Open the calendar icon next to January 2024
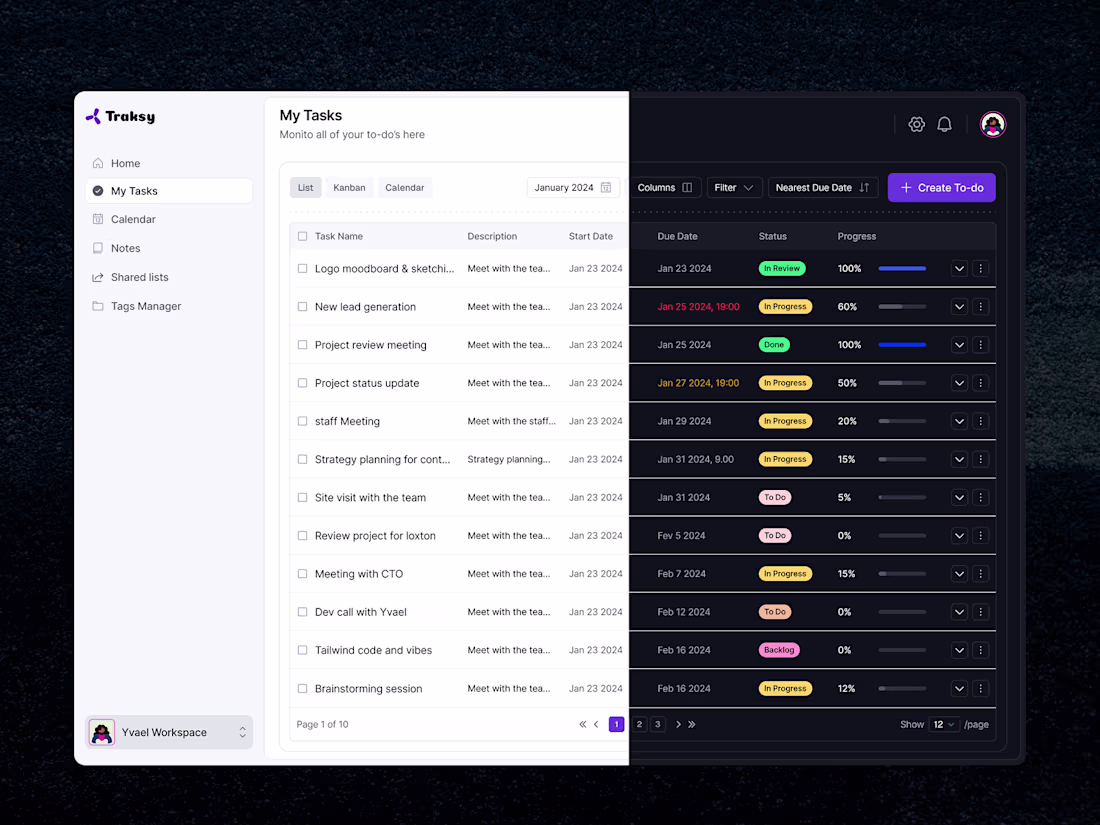This screenshot has height=825, width=1100. (x=608, y=187)
